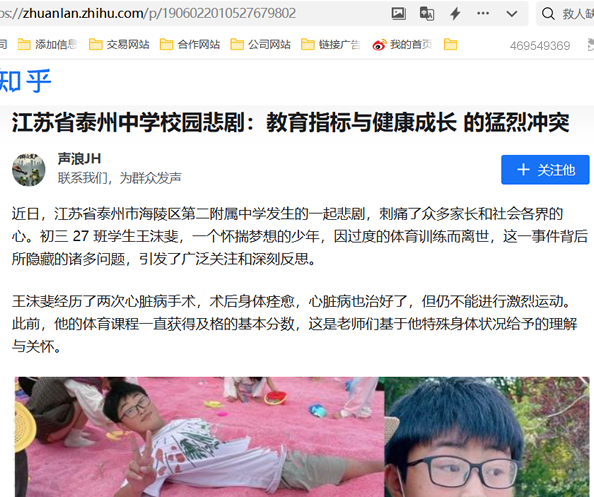Open the three-dots more options menu

483,14
